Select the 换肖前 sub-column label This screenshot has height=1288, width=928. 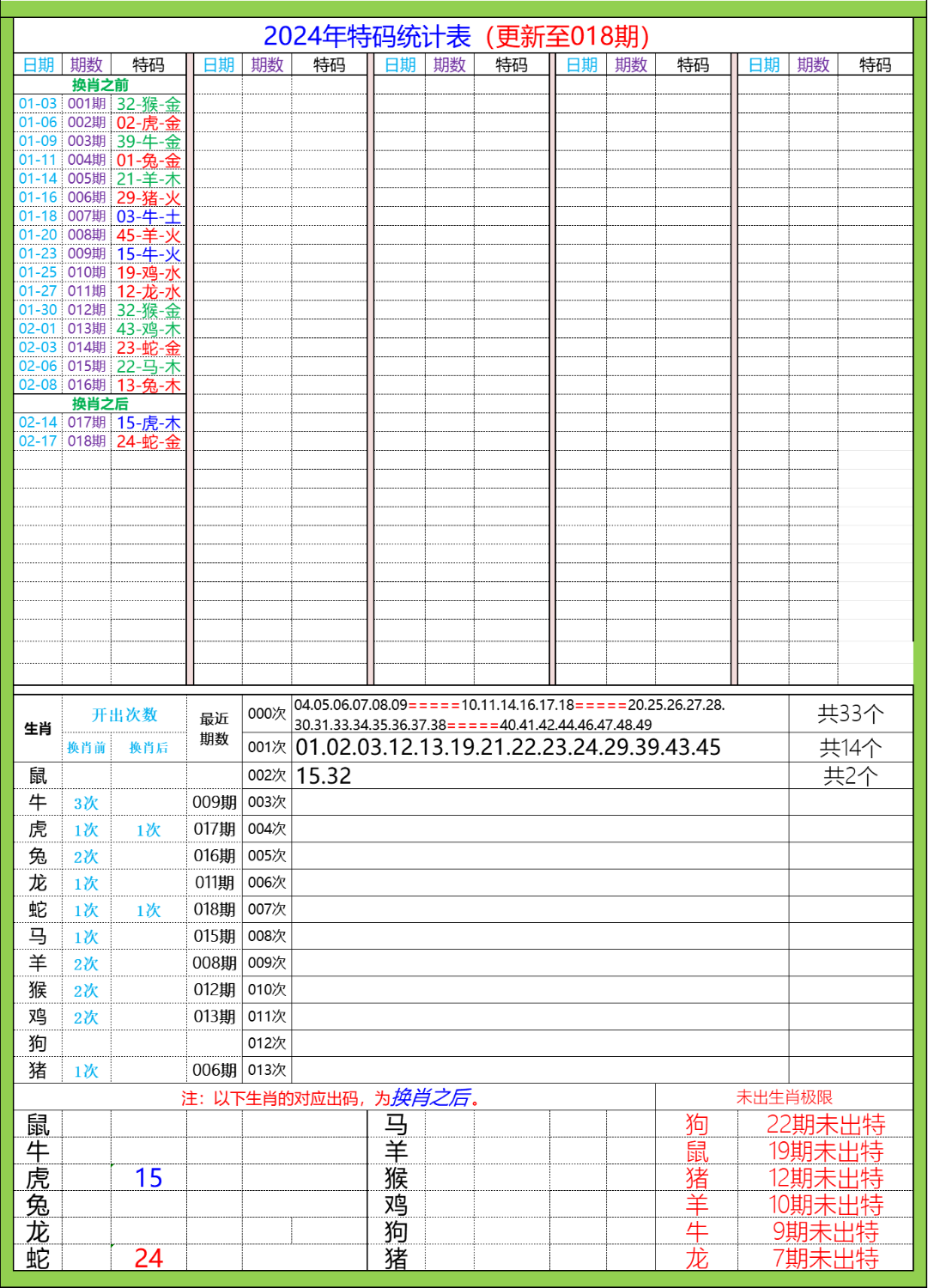(87, 747)
